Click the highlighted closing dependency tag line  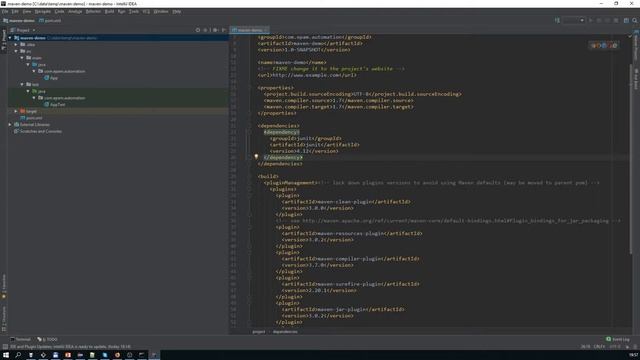pos(282,158)
